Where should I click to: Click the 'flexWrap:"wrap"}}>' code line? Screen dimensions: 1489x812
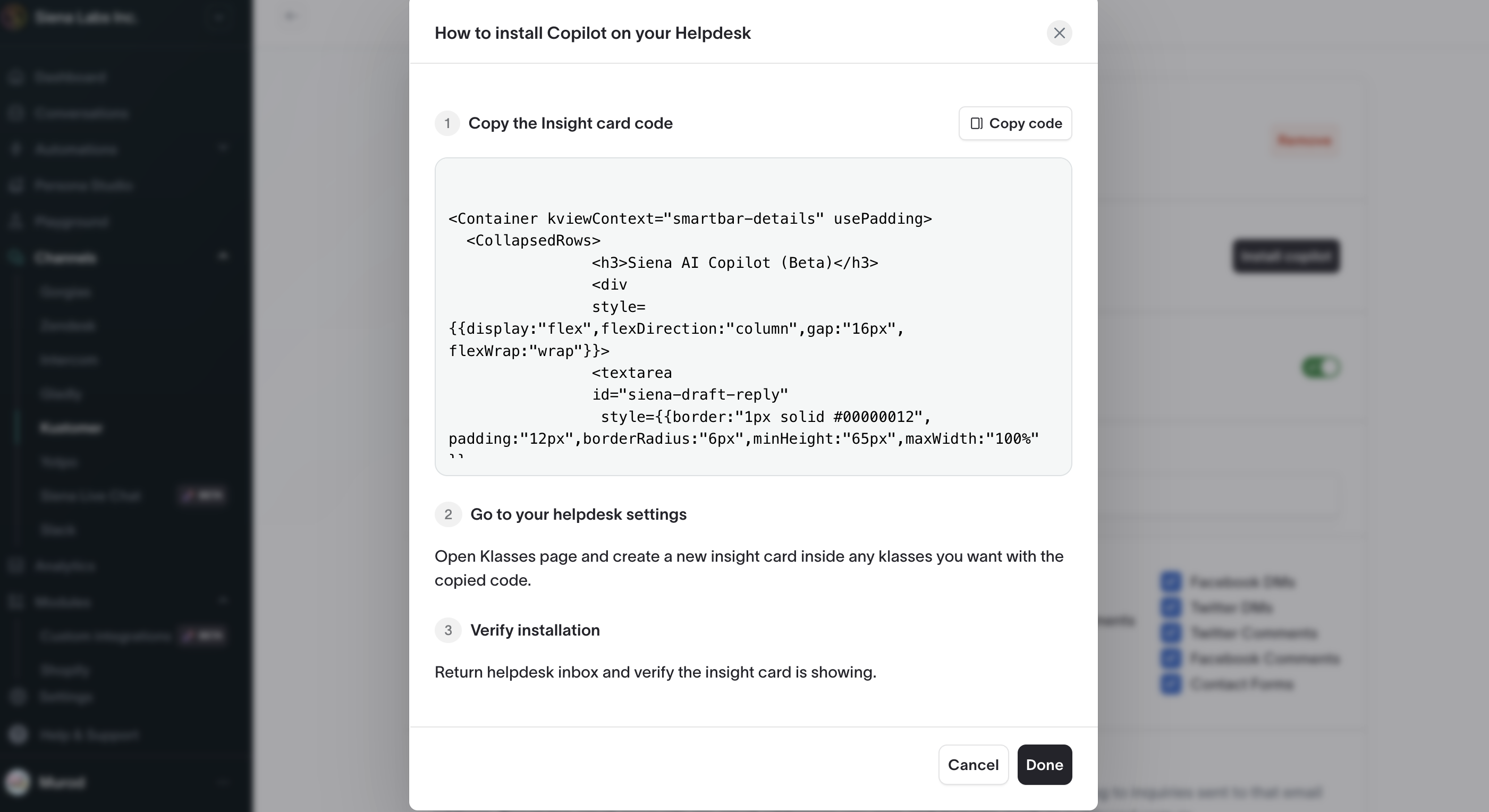pyautogui.click(x=529, y=351)
